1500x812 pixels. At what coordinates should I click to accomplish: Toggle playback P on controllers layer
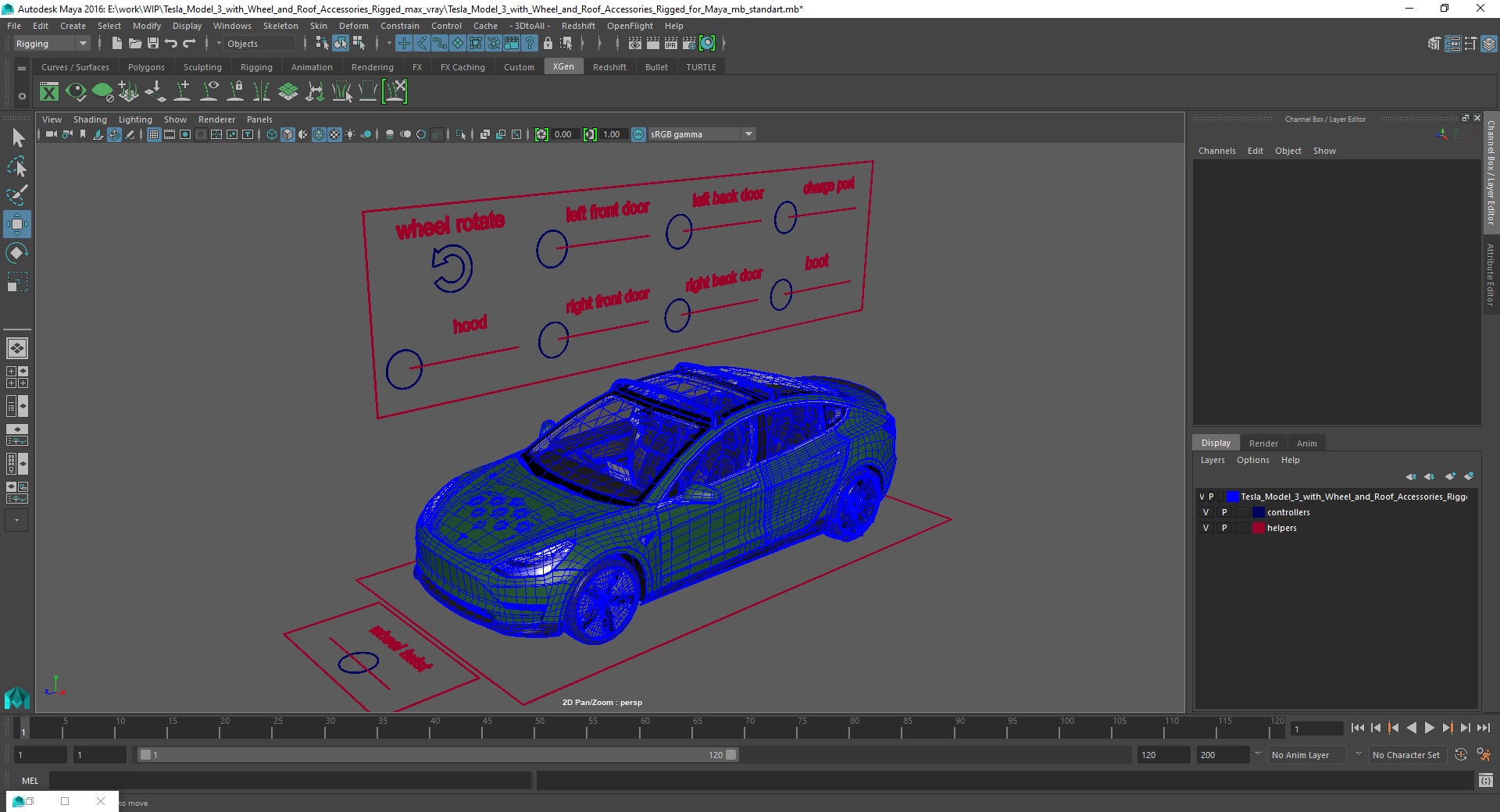click(x=1224, y=512)
